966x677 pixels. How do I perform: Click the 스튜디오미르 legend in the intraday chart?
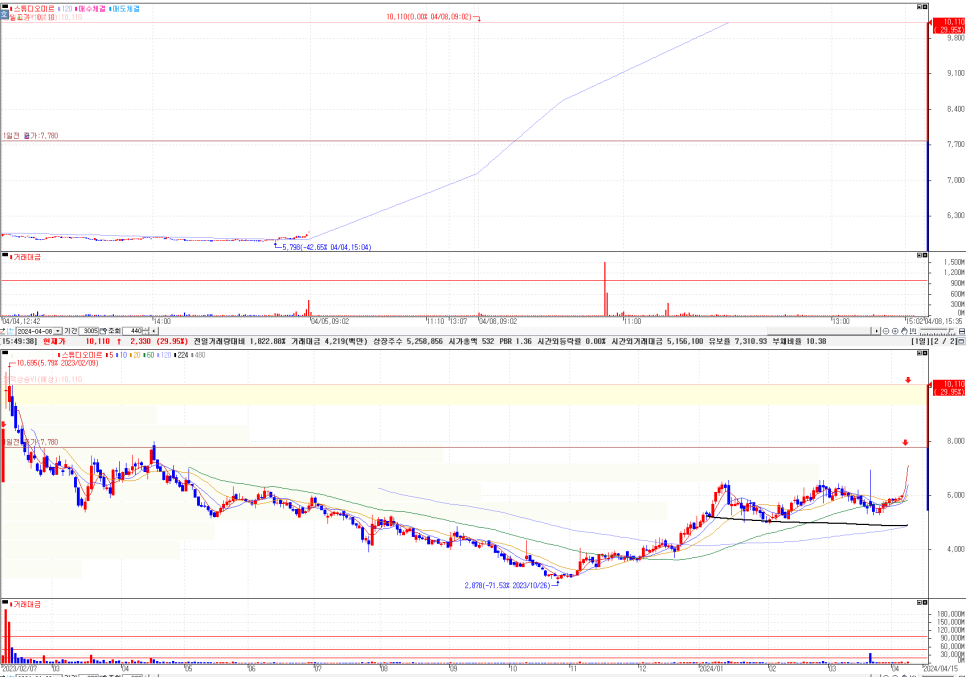(x=32, y=9)
